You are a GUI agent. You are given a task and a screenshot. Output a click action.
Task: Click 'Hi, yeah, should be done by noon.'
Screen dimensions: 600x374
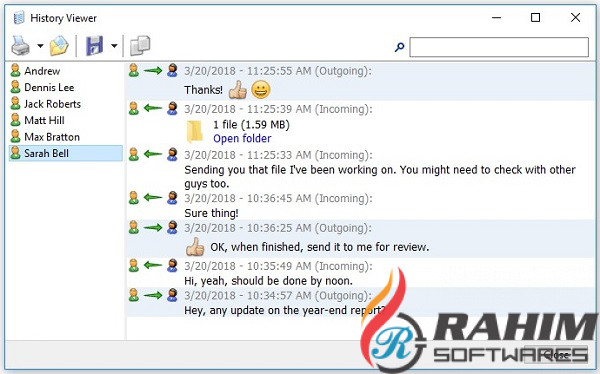click(268, 281)
